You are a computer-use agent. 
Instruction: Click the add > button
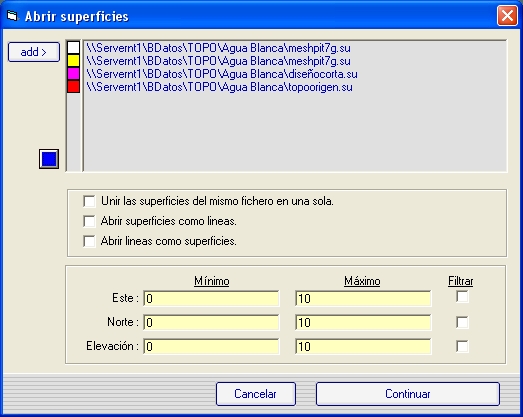[34, 52]
